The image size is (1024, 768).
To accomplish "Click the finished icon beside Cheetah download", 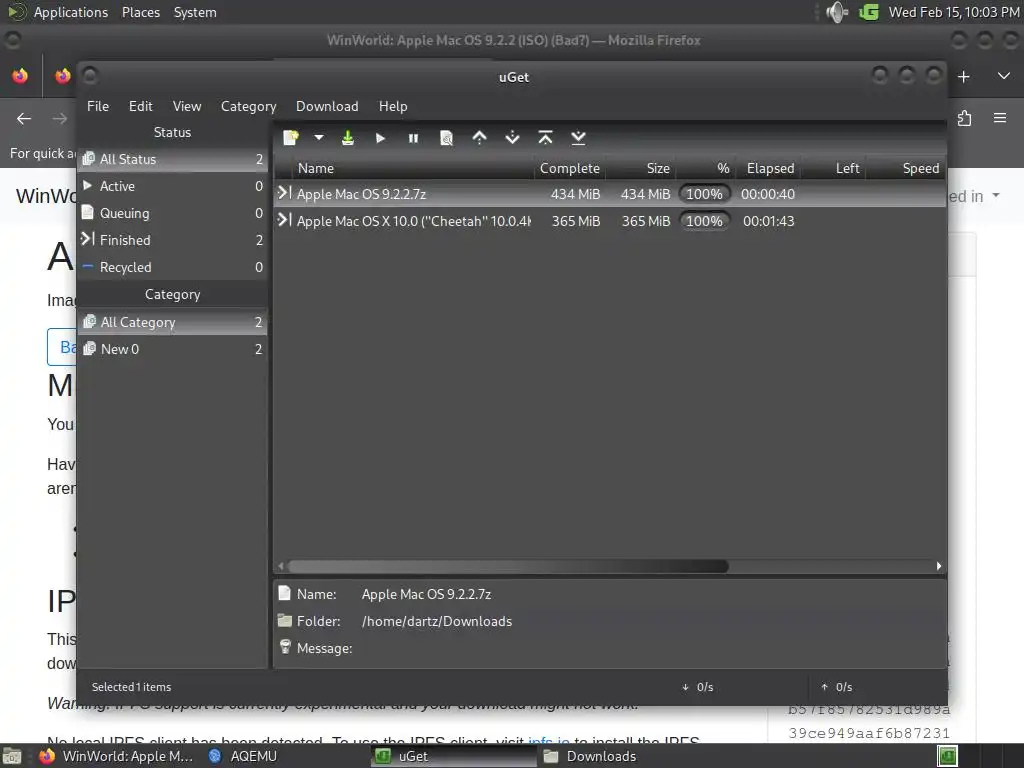I will [284, 219].
